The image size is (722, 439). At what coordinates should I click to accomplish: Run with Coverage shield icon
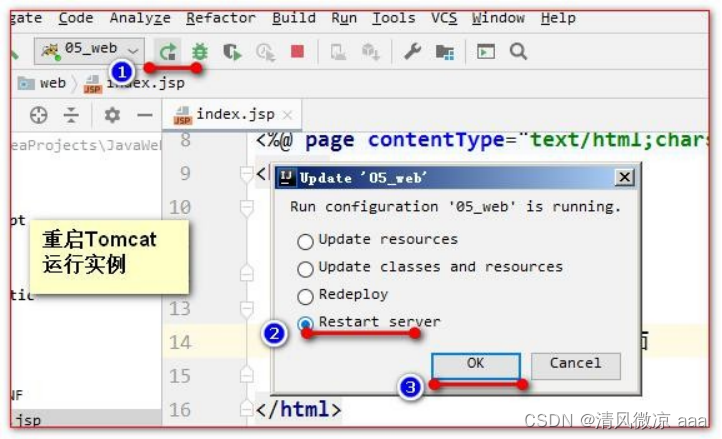coord(233,52)
